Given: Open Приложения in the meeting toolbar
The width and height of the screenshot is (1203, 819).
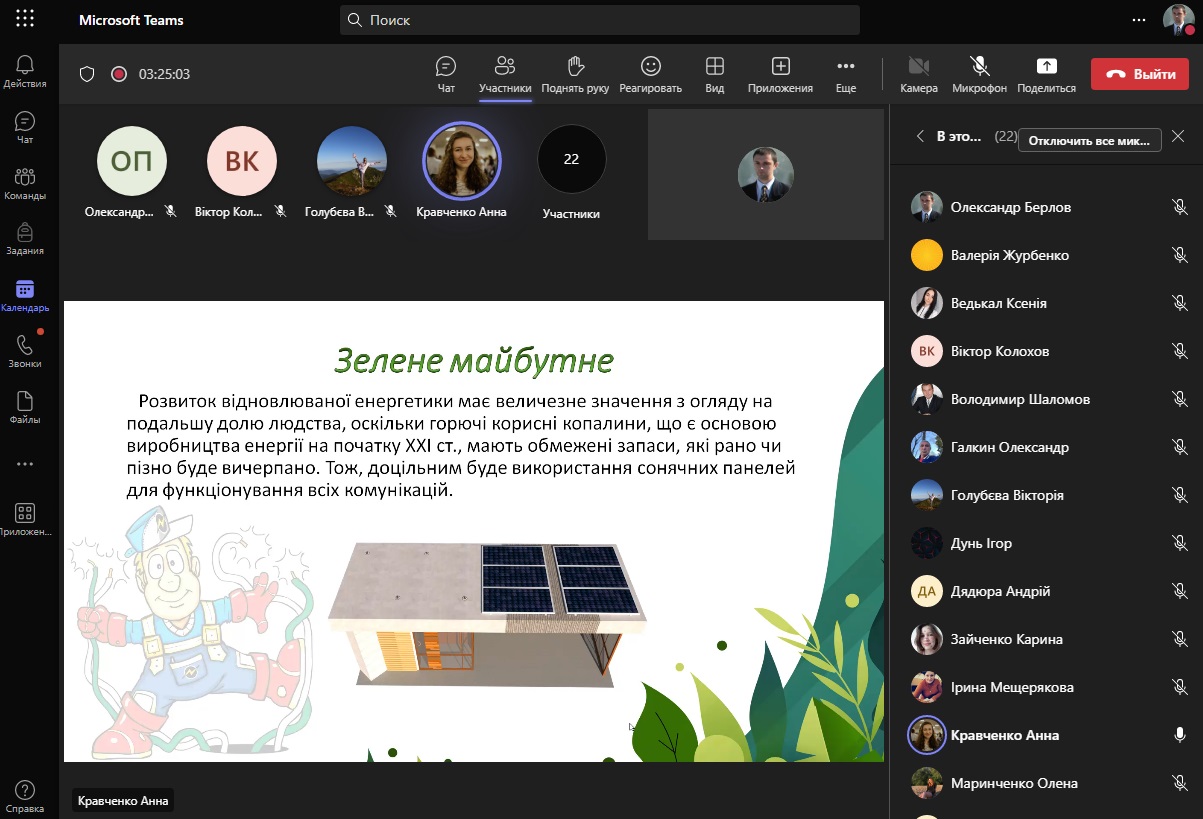Looking at the screenshot, I should 780,75.
